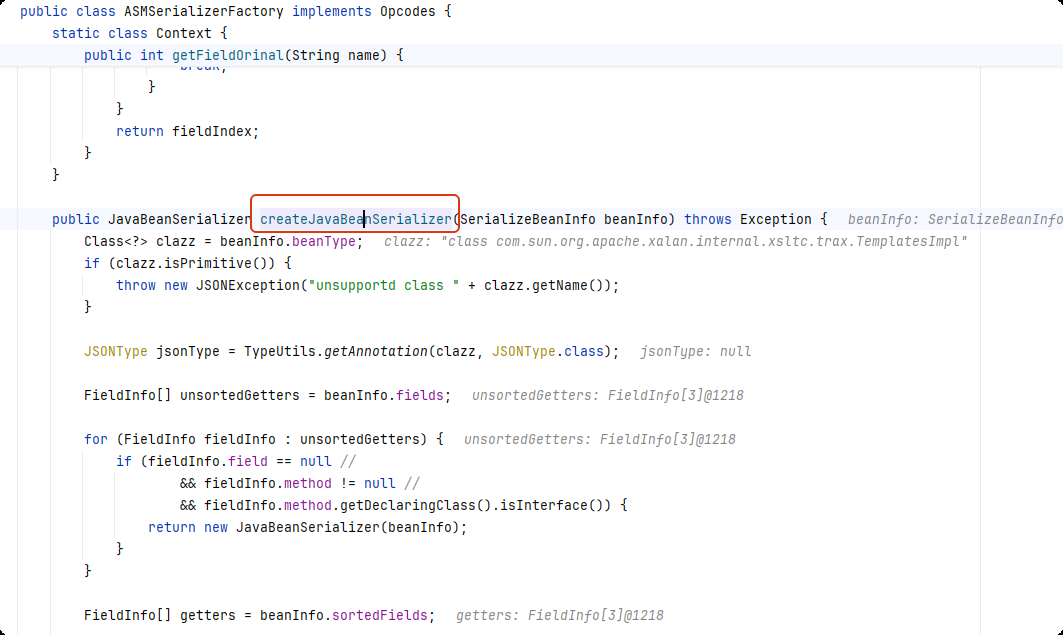Click beanType field in clazz assignment
This screenshot has width=1063, height=635.
(x=323, y=241)
